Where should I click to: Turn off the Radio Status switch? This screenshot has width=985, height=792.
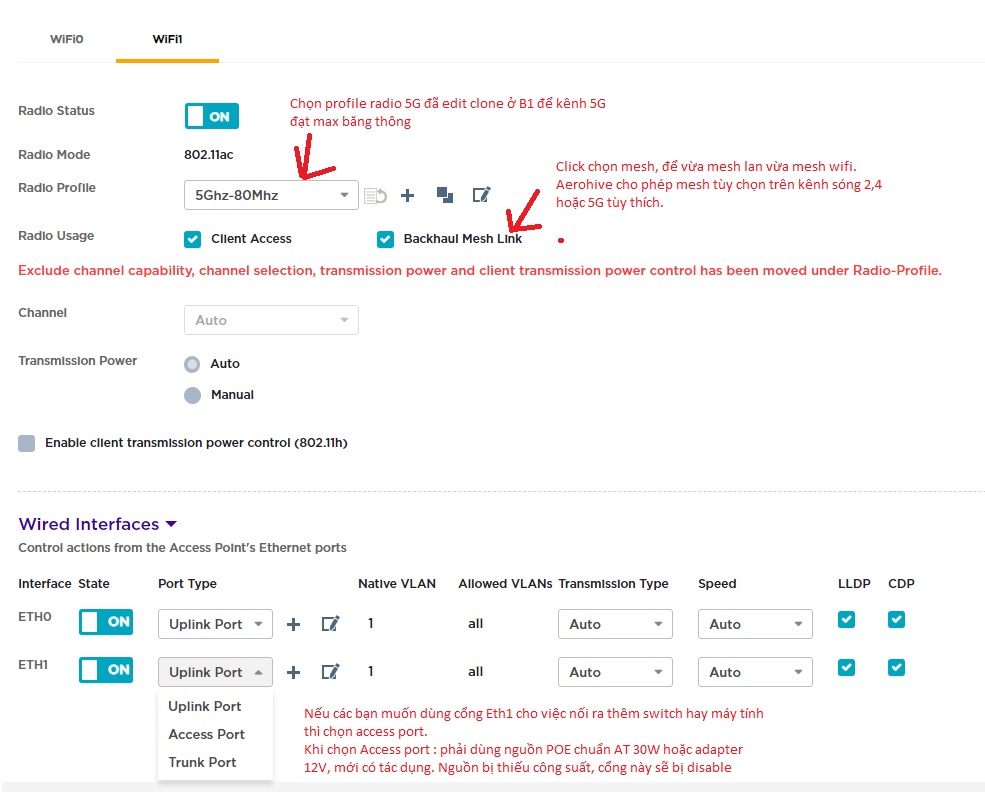(x=211, y=116)
